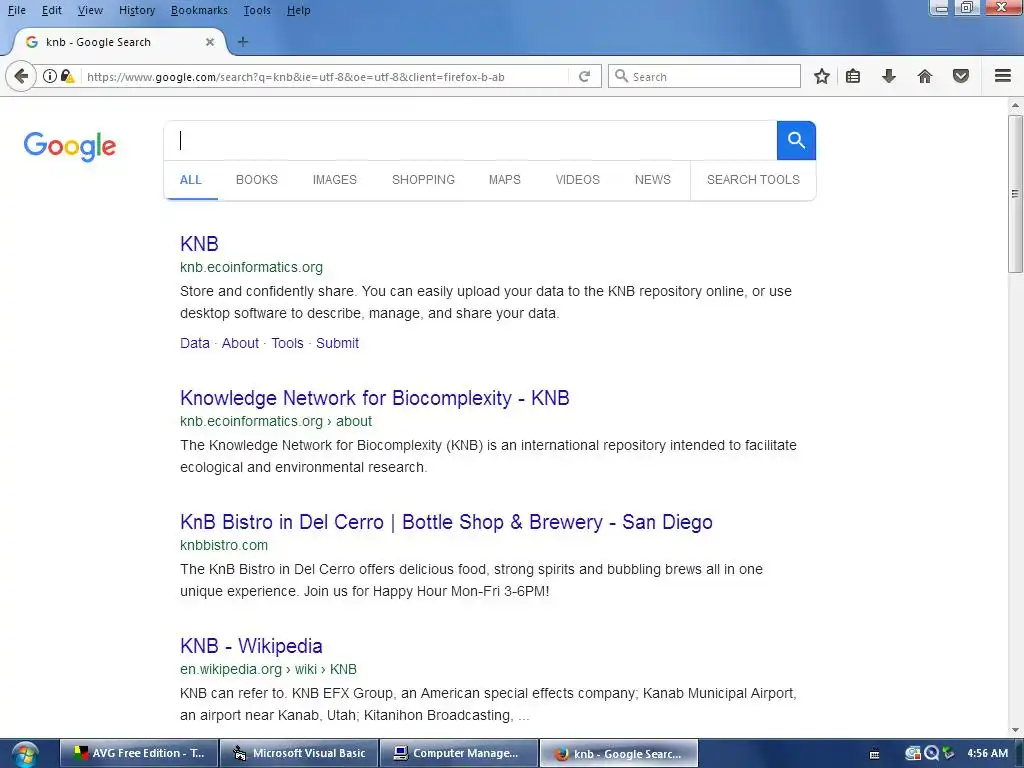Open the Firefox hamburger menu
The width and height of the screenshot is (1024, 768).
click(1003, 76)
